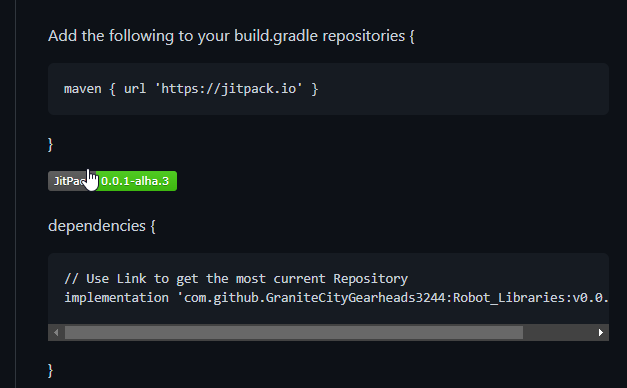Click the '// Use Link to get' comment

[x=236, y=279]
